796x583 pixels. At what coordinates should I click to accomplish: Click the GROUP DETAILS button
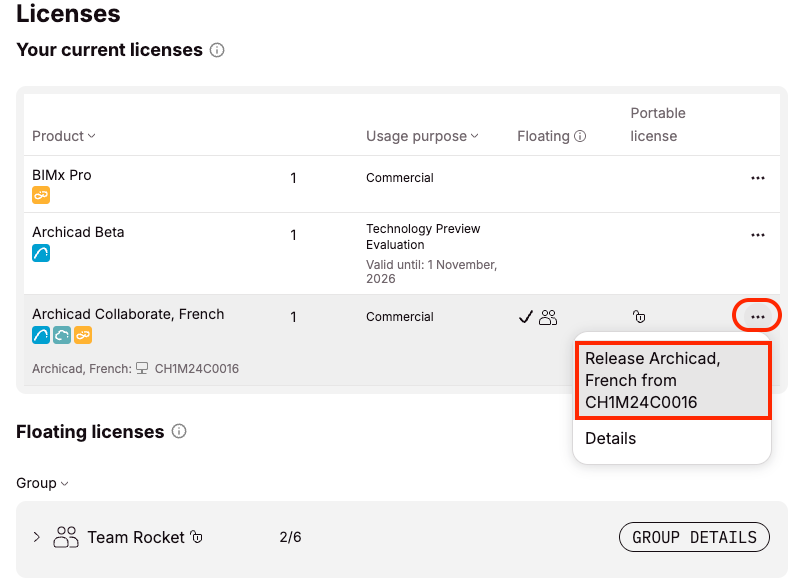pyautogui.click(x=694, y=537)
